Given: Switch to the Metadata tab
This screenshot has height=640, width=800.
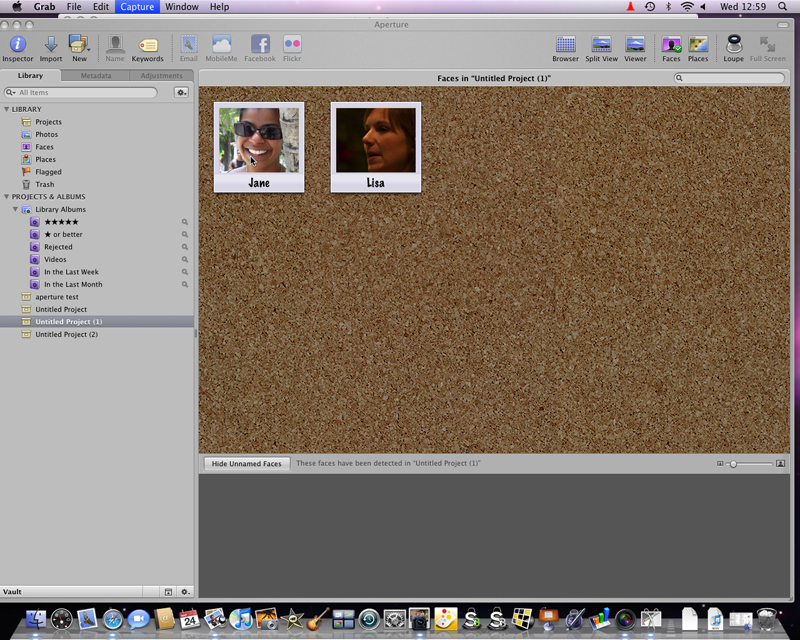Looking at the screenshot, I should coord(95,76).
